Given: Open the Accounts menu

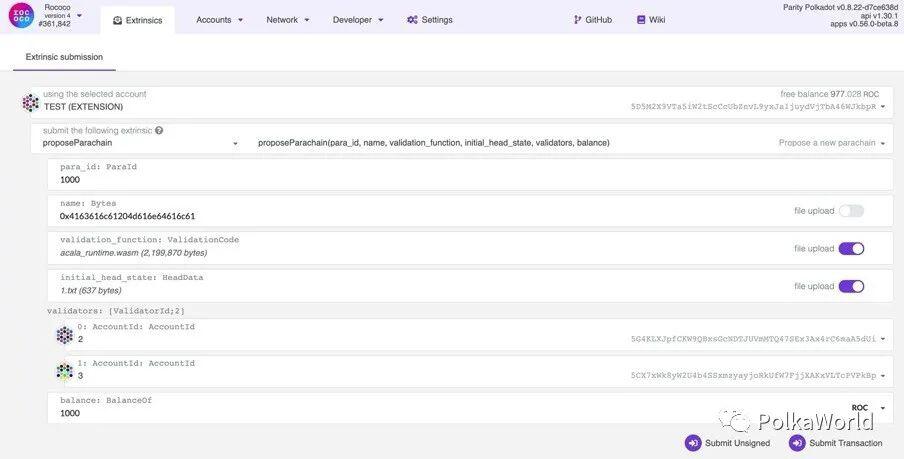Looking at the screenshot, I should click(219, 20).
